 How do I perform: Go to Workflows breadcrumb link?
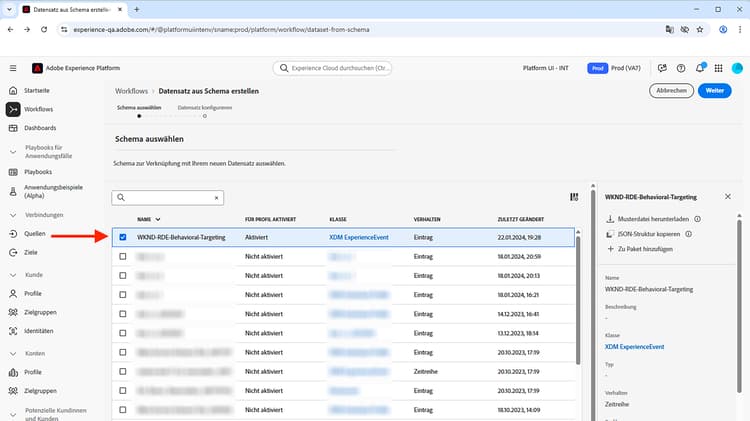point(132,91)
